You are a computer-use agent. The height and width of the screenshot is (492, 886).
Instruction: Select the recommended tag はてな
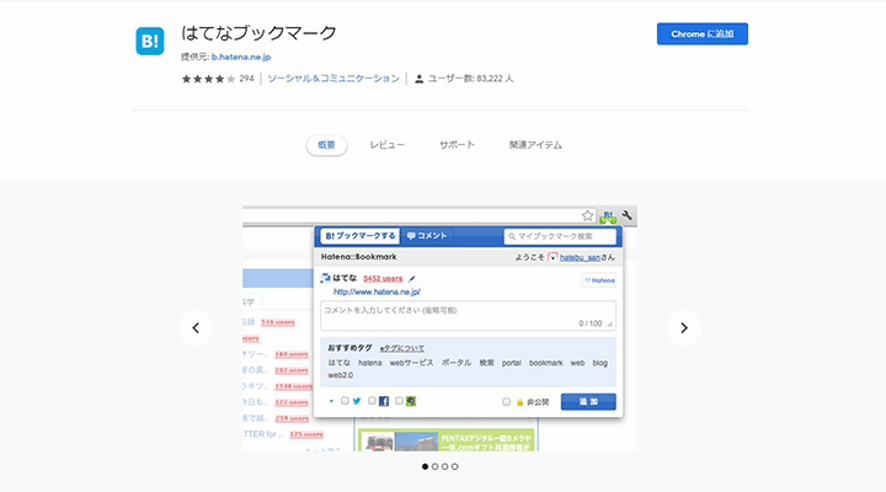(339, 363)
